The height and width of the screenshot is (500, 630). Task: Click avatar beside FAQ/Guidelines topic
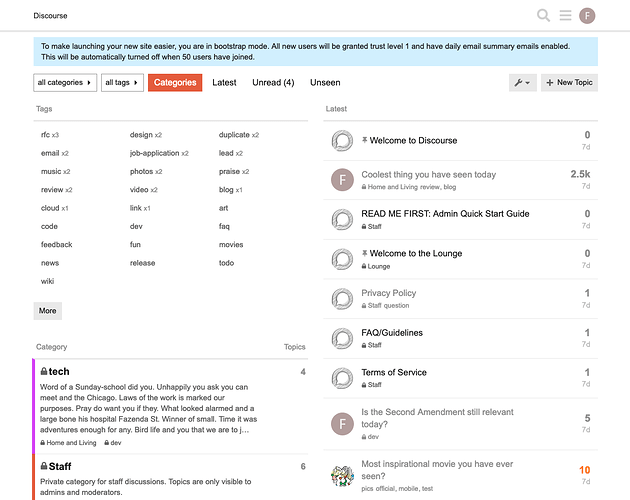click(x=342, y=338)
